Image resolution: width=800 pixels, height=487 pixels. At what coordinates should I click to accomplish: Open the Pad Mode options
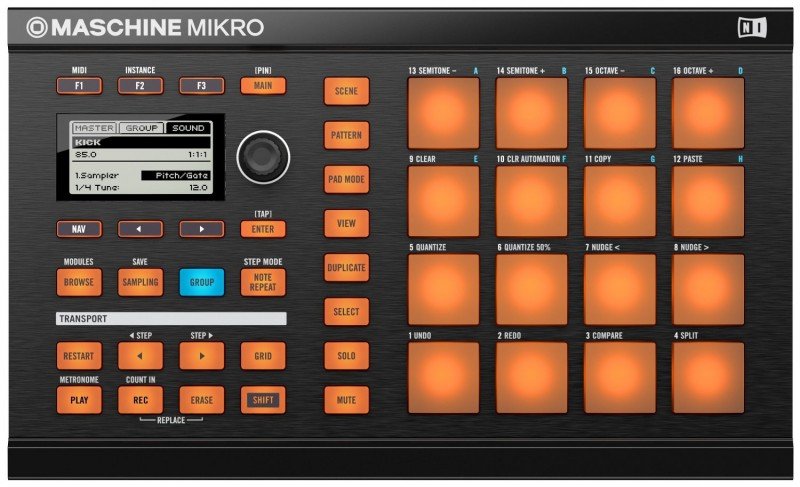pos(346,180)
